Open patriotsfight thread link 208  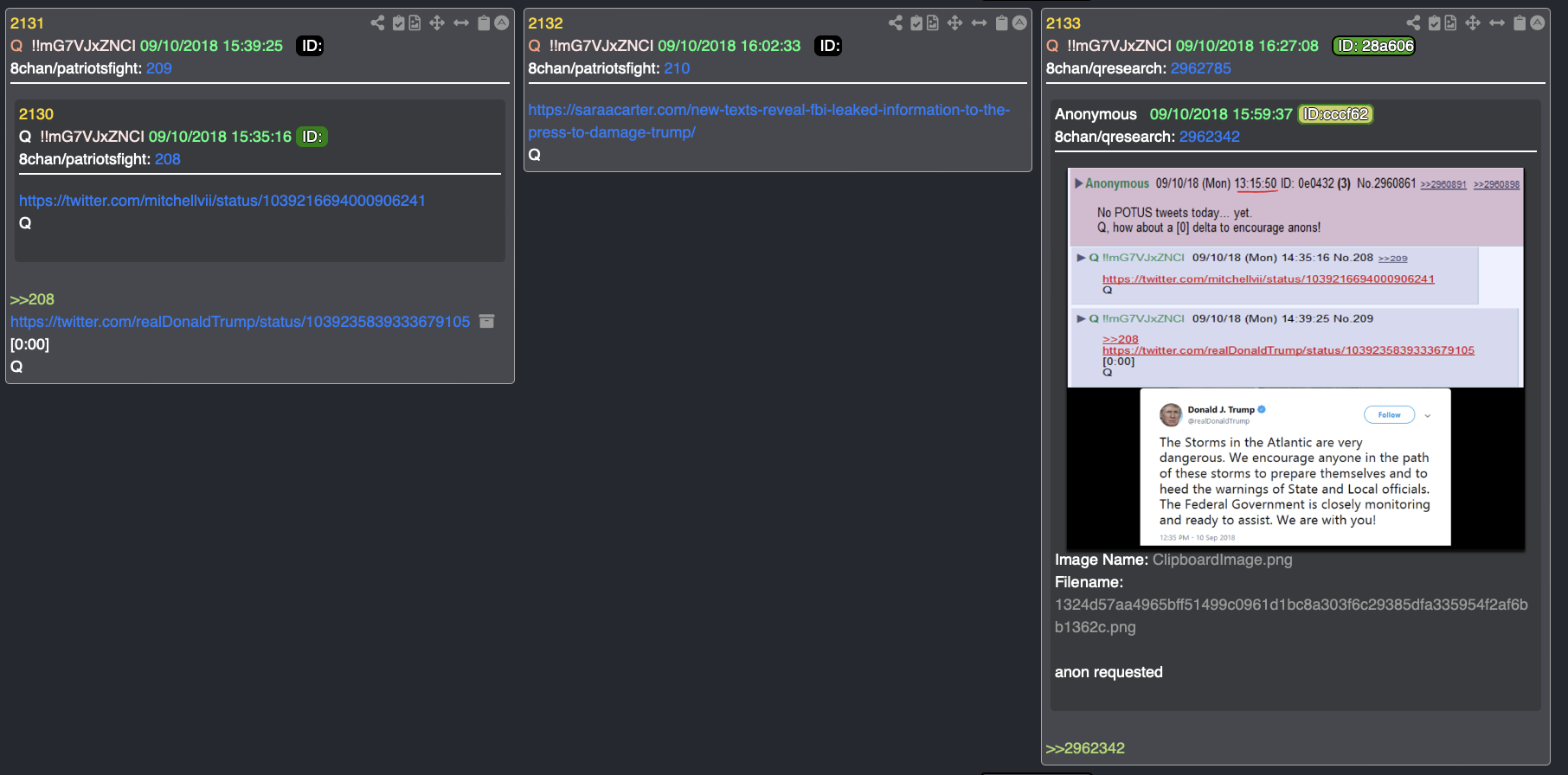[x=168, y=159]
